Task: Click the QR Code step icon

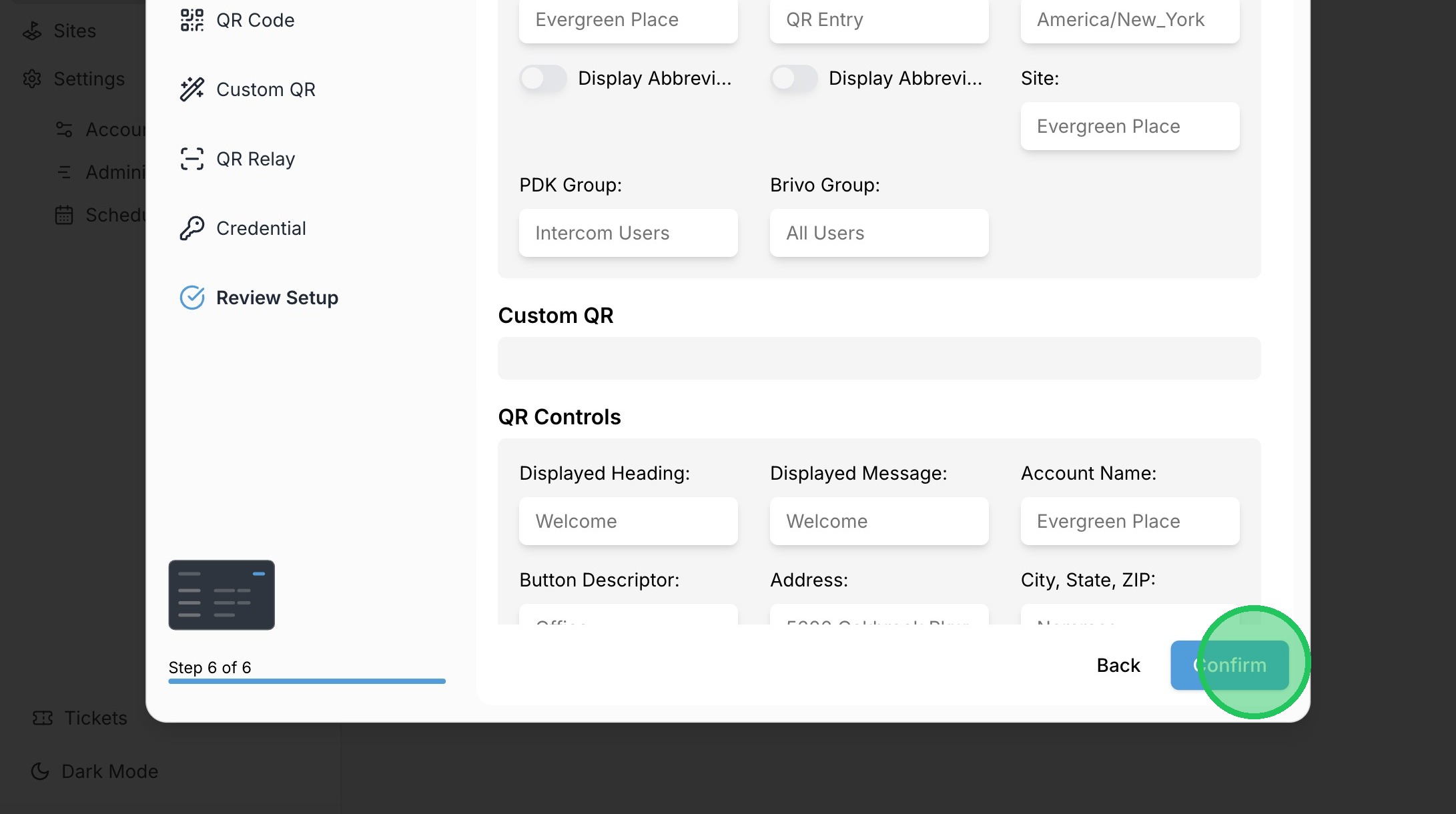Action: click(x=192, y=20)
